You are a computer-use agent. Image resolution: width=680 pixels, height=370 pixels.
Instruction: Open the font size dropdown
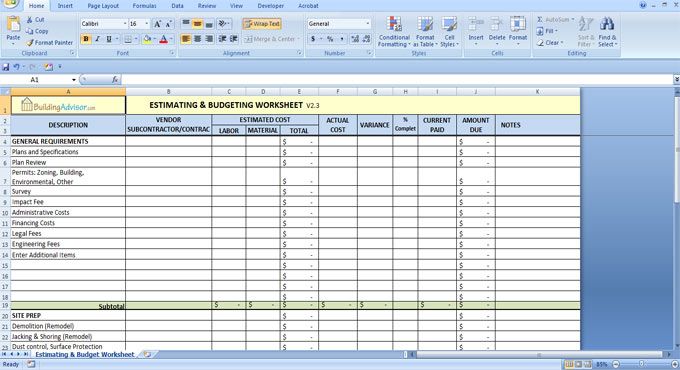click(x=147, y=24)
